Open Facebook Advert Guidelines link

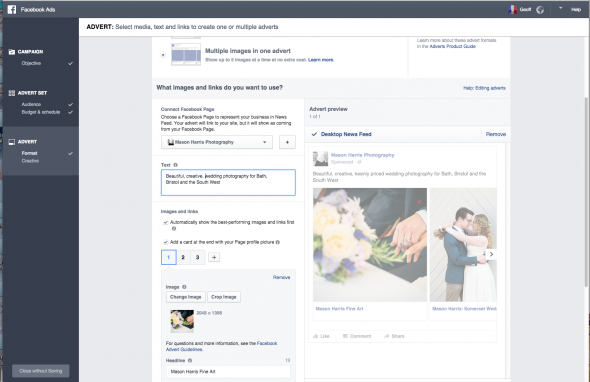[221, 346]
